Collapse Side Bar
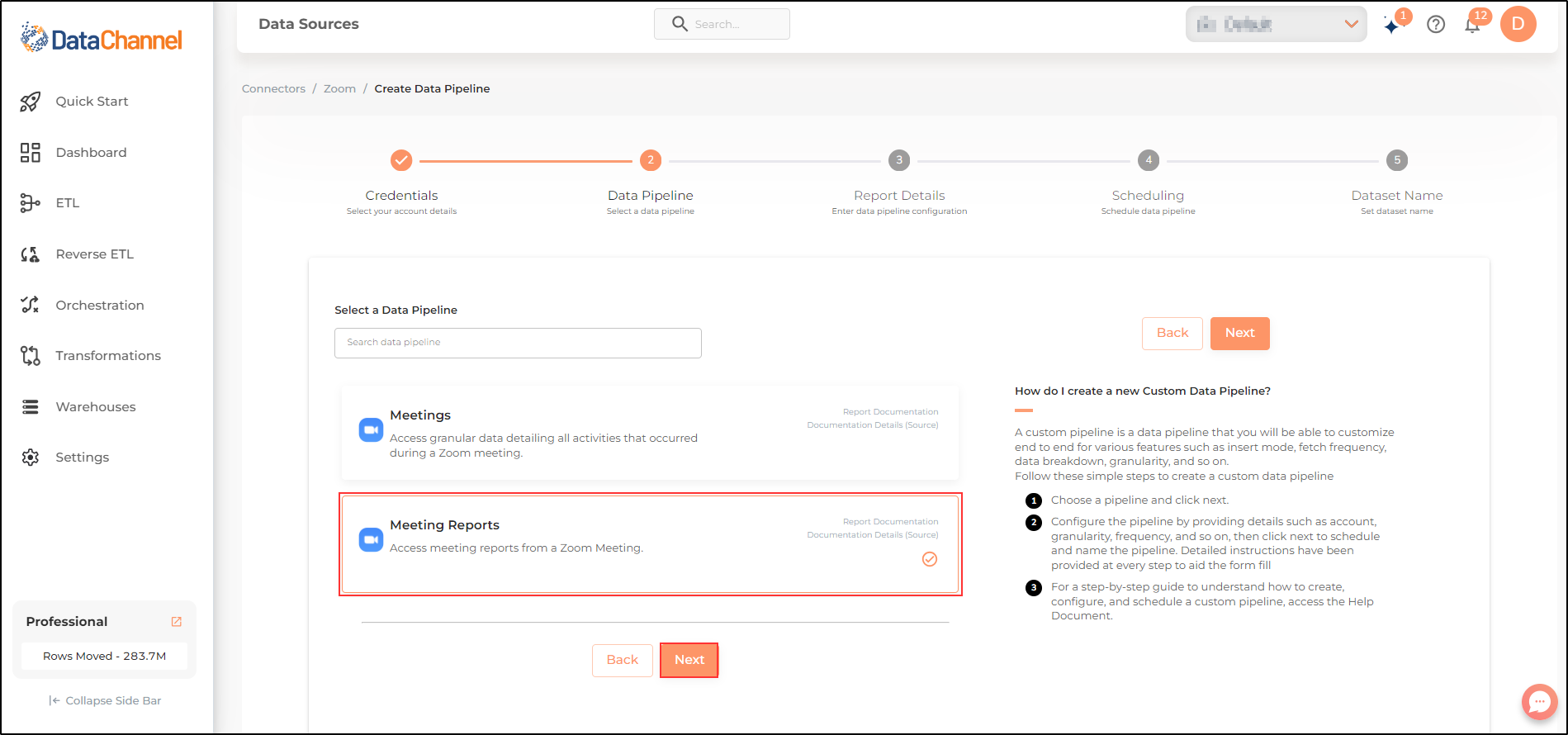 [105, 700]
